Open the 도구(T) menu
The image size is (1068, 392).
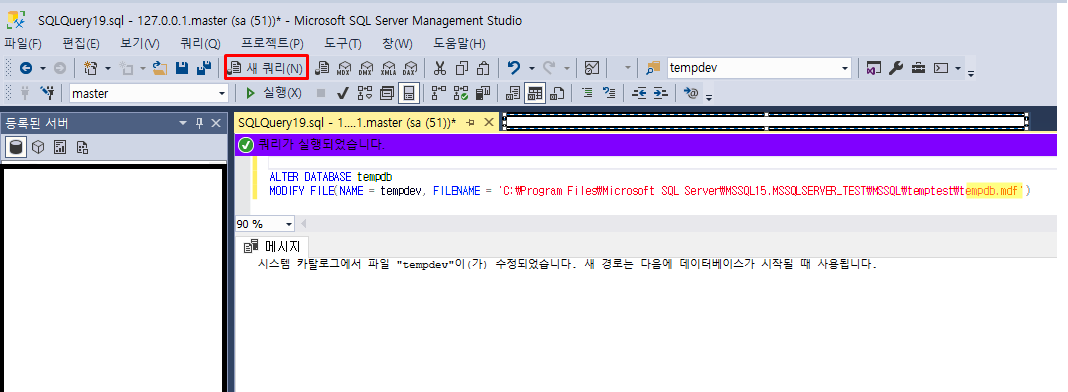coord(343,44)
